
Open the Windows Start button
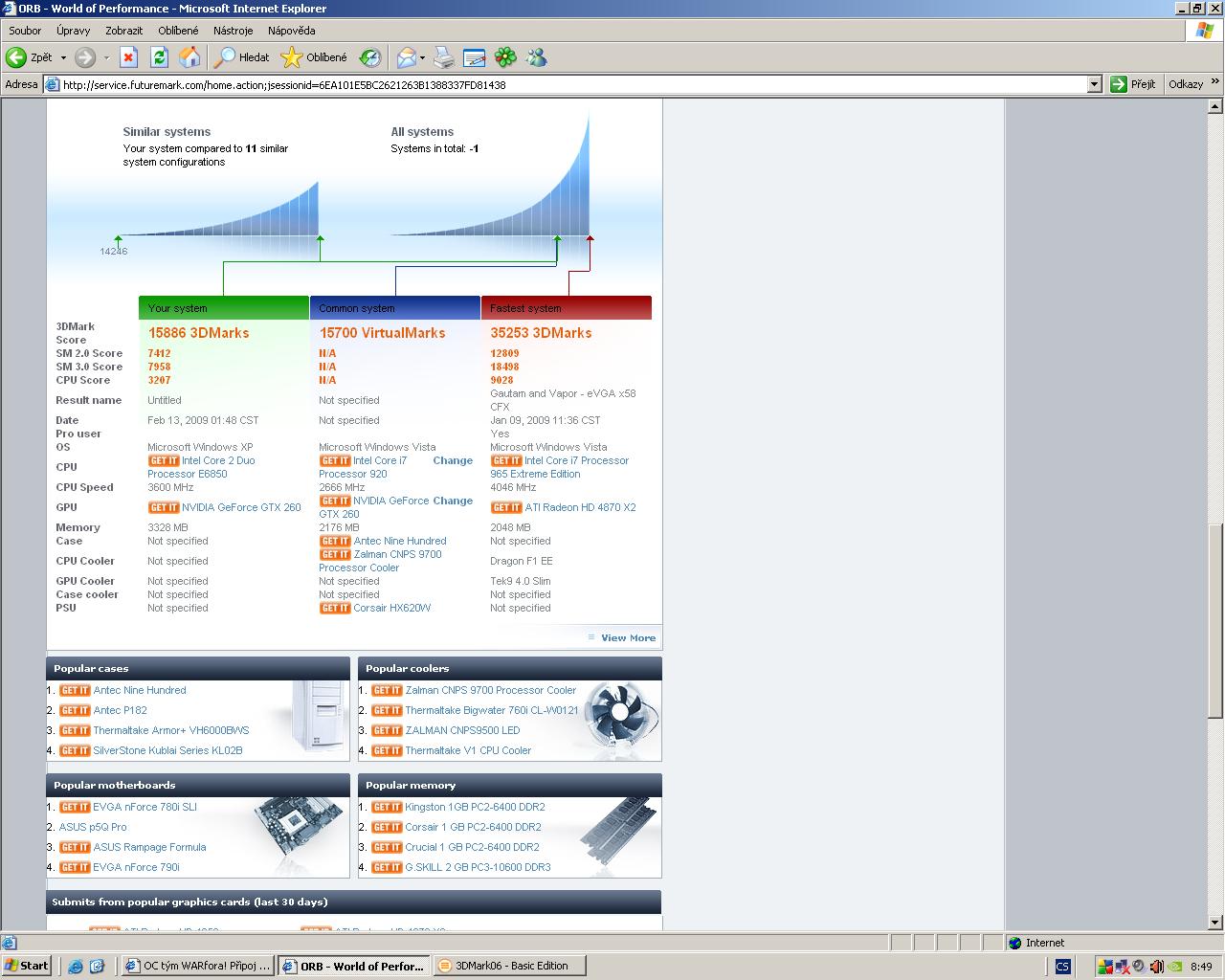(27, 966)
